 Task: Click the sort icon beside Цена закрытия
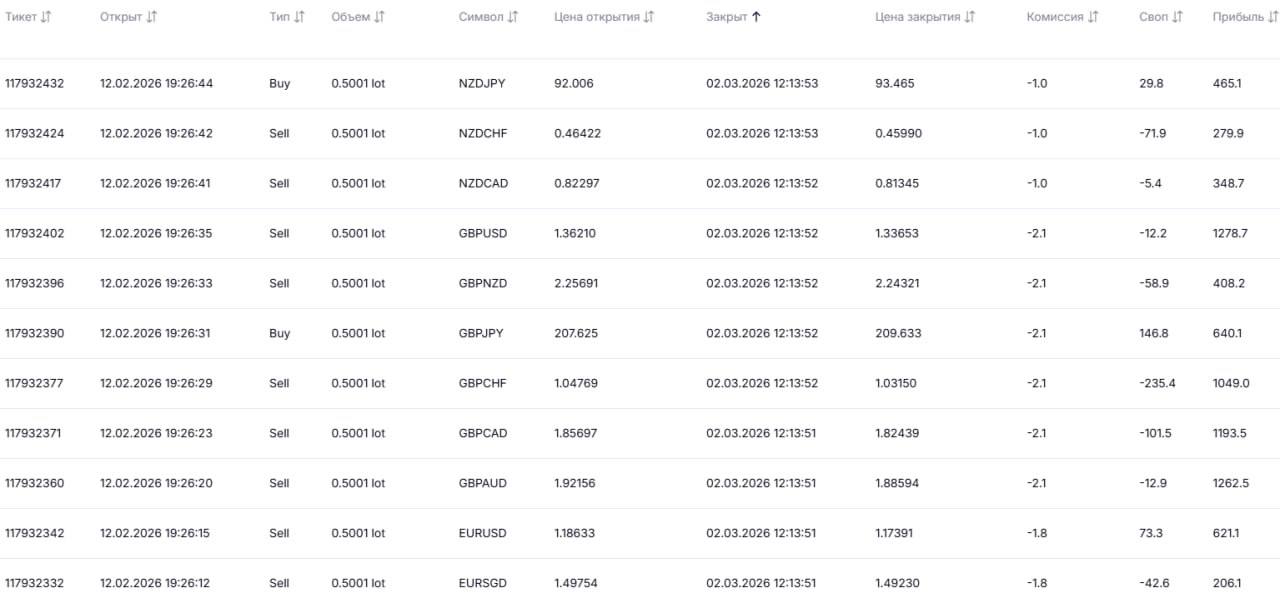click(970, 17)
